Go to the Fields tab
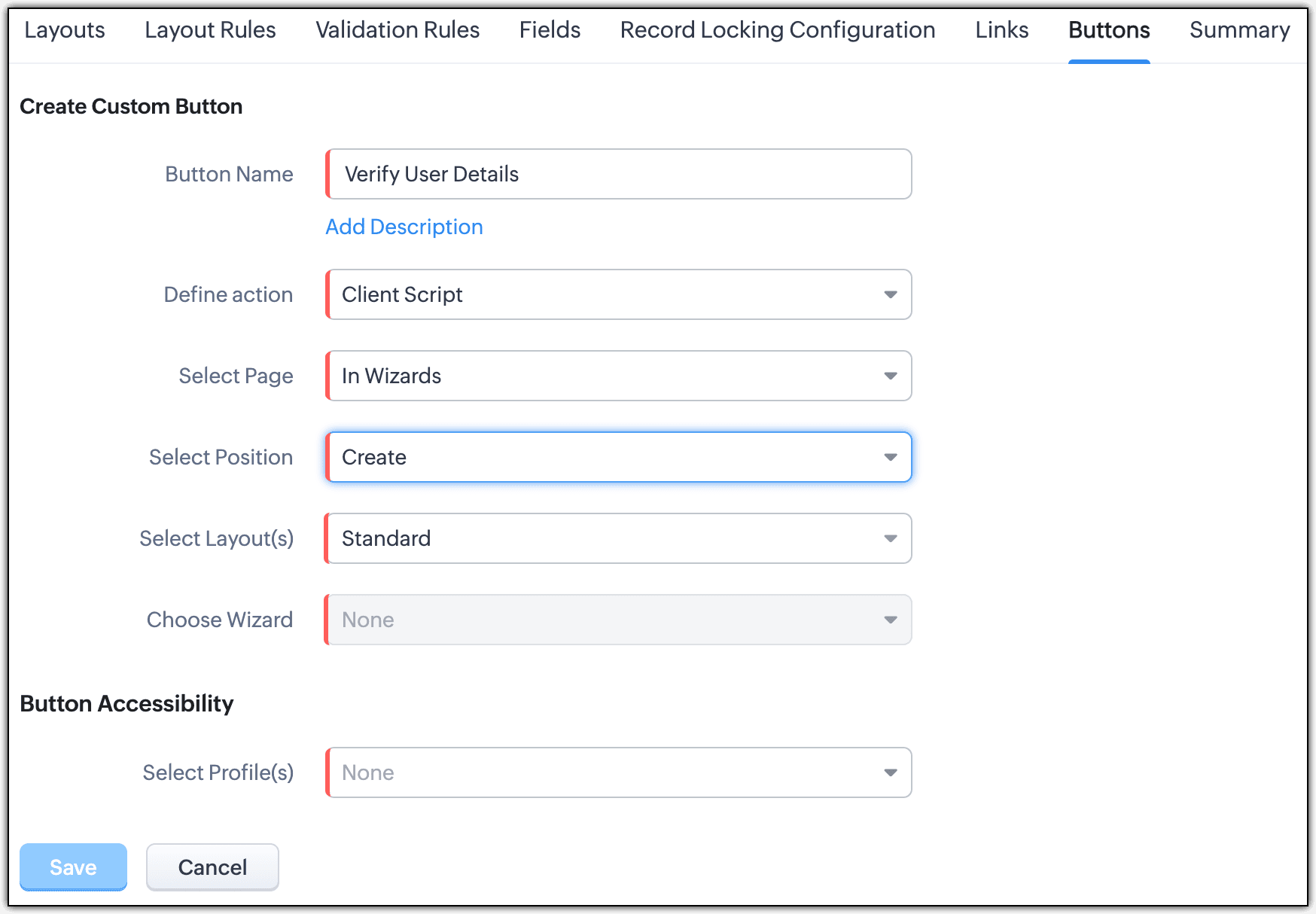This screenshot has height=914, width=1316. (x=550, y=30)
